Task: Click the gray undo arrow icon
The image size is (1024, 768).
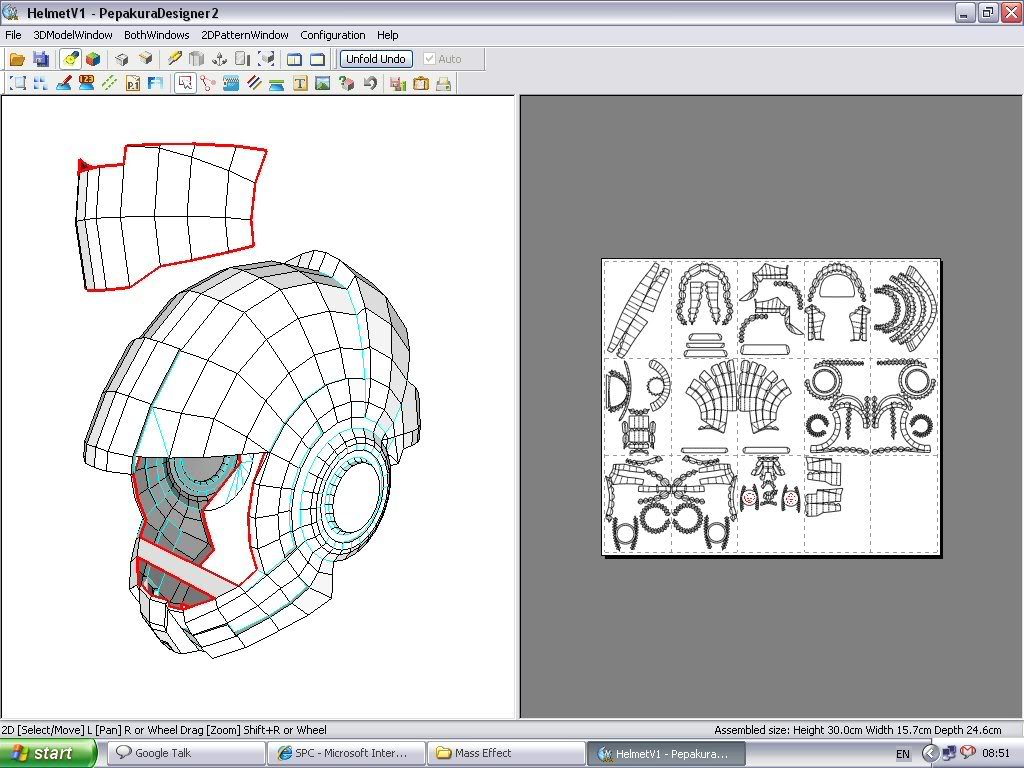Action: (370, 83)
